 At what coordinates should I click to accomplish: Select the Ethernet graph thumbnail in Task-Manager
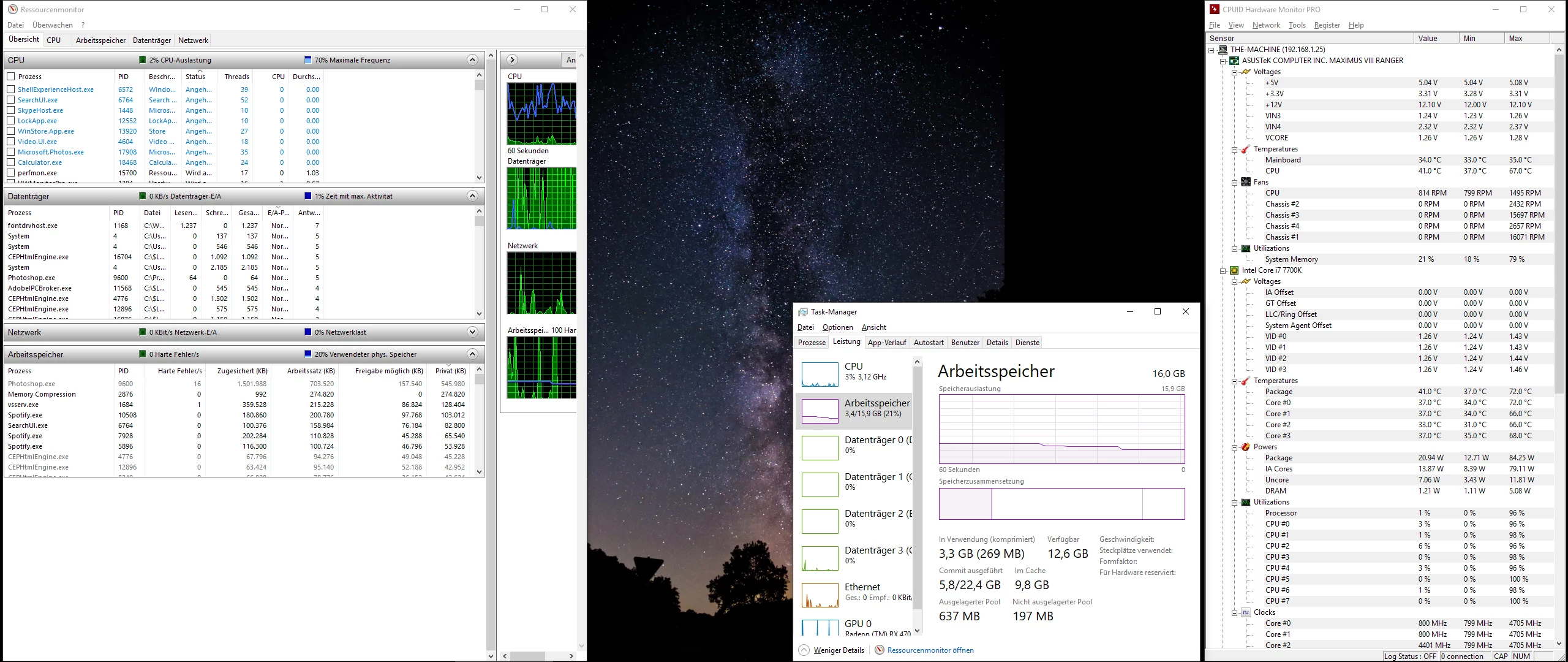820,595
